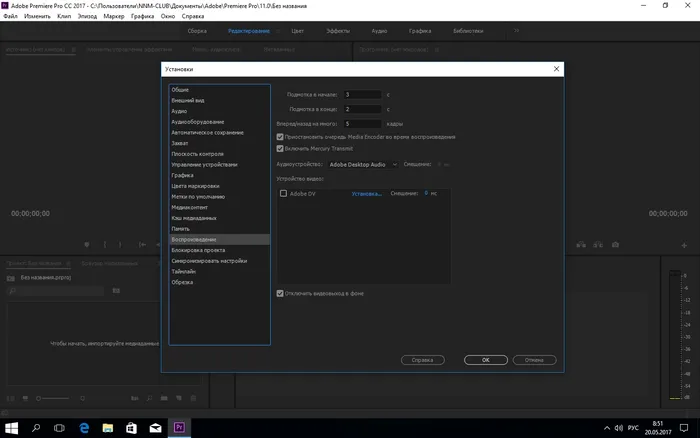Screen dimensions: 700x438
Task: Select the Внешний вид category
Action: coord(219,100)
